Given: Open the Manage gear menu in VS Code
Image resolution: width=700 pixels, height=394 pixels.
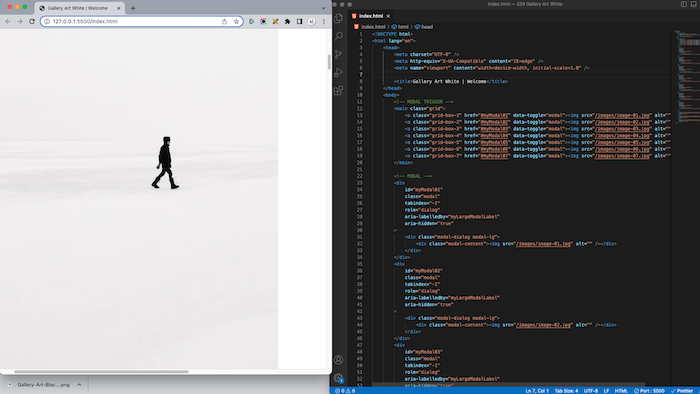Looking at the screenshot, I should tap(338, 378).
